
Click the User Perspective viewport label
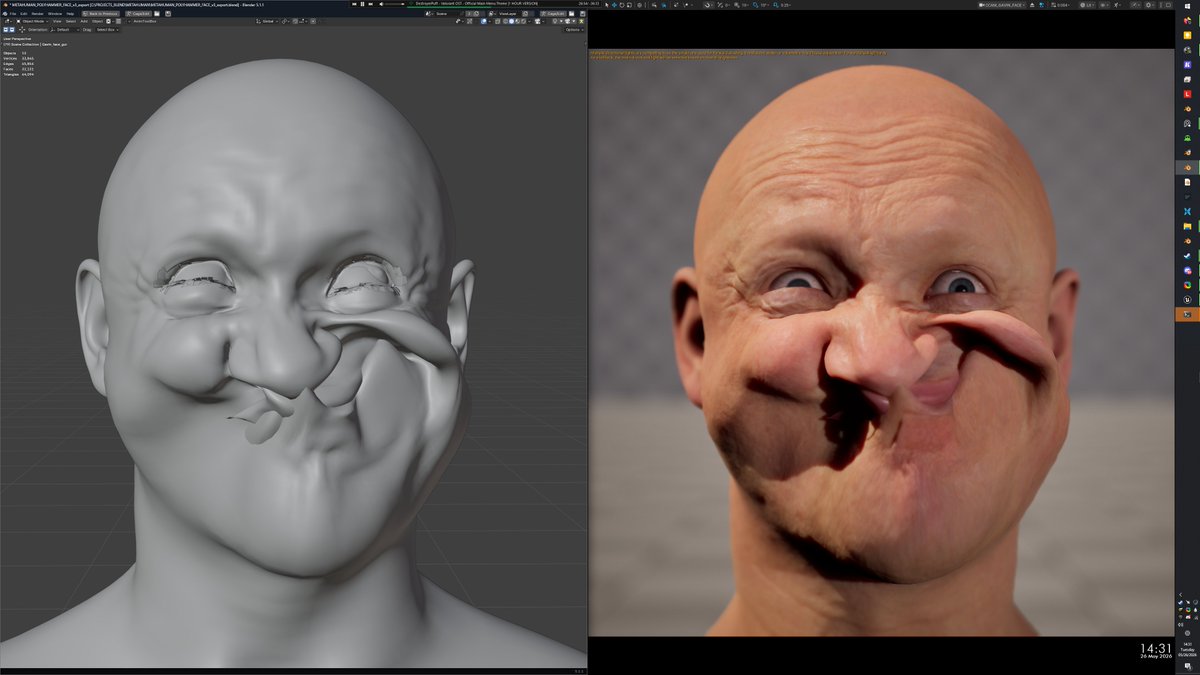point(17,38)
